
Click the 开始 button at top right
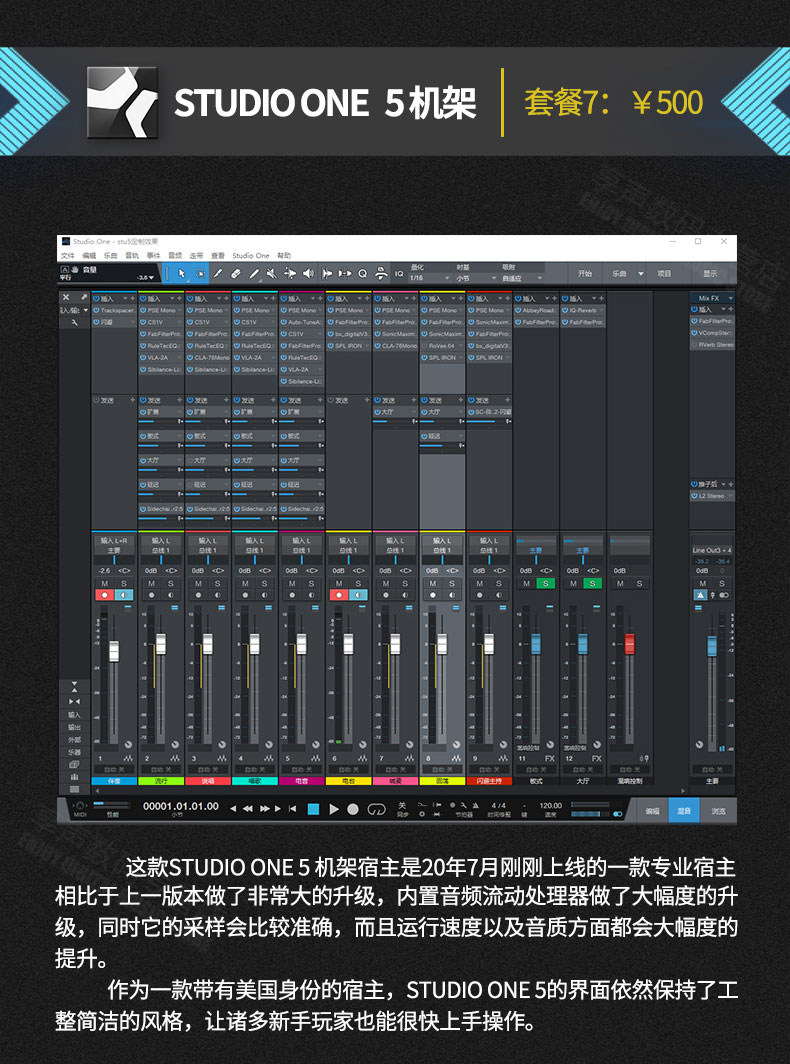pos(584,274)
